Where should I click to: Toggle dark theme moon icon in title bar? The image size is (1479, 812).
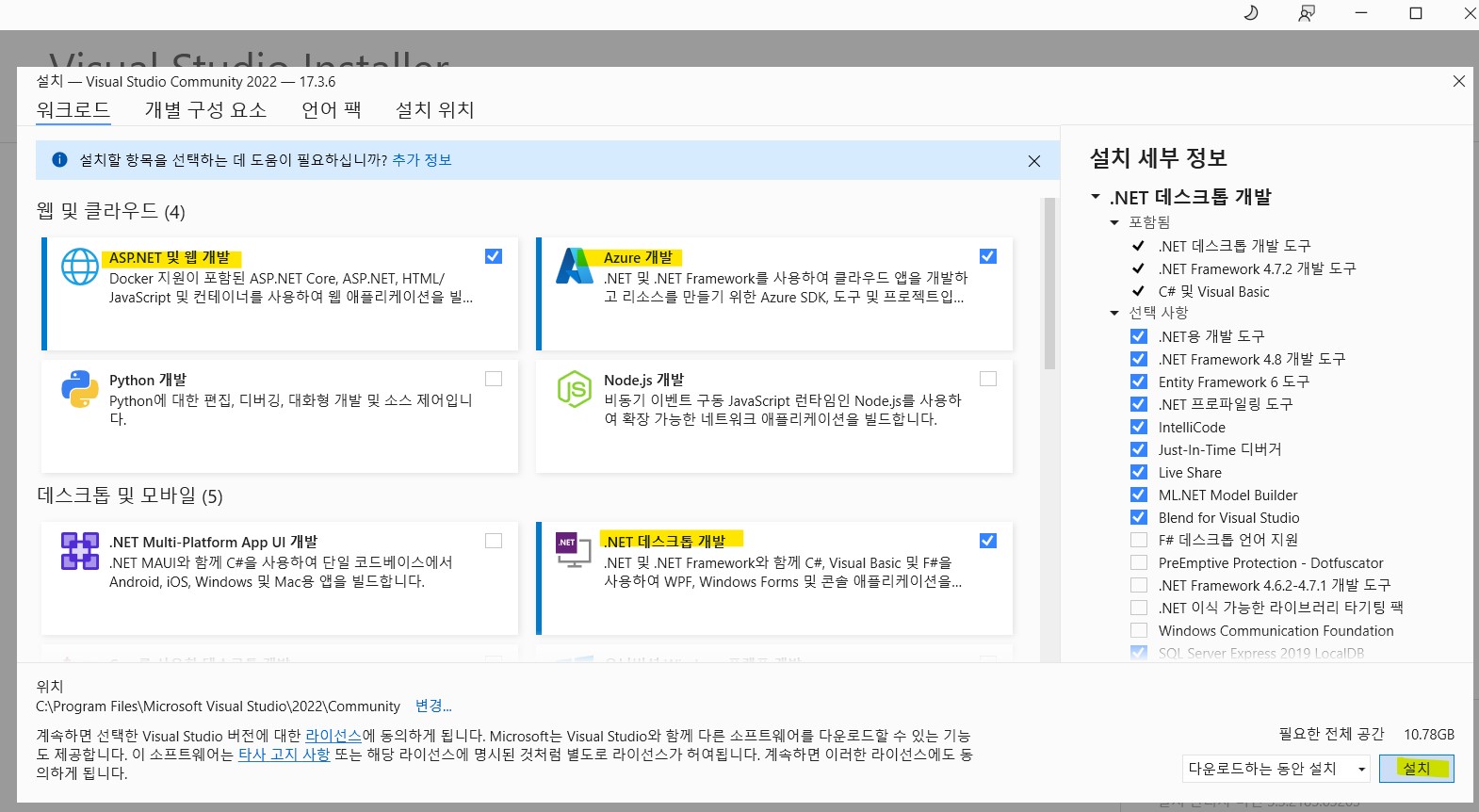(x=1251, y=13)
